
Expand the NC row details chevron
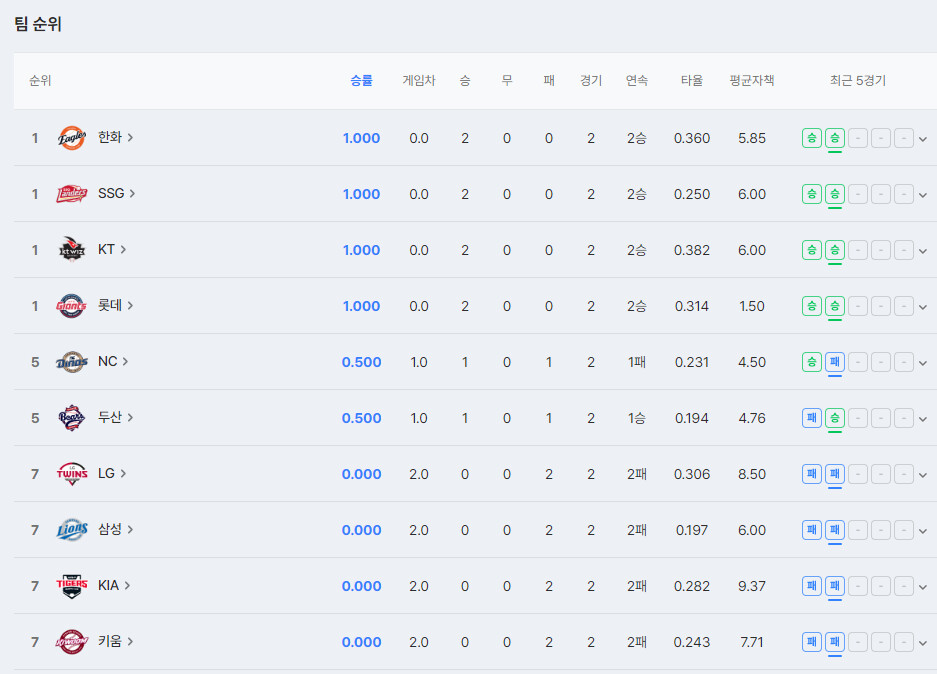(x=922, y=363)
